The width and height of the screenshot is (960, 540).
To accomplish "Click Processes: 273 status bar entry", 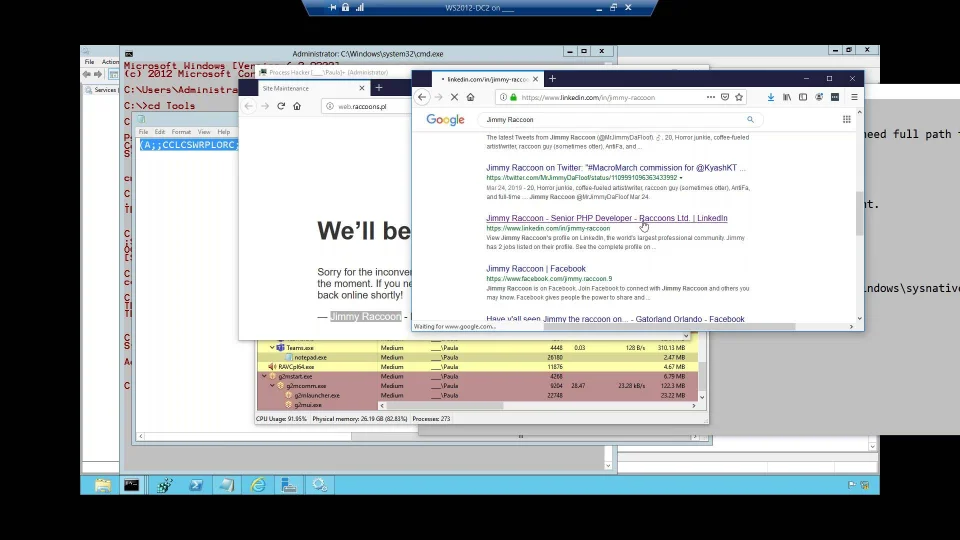I will [431, 419].
